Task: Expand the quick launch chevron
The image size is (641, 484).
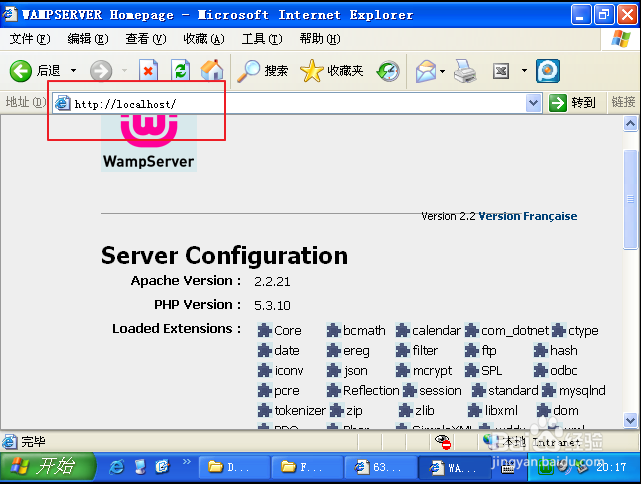Action: coord(187,462)
